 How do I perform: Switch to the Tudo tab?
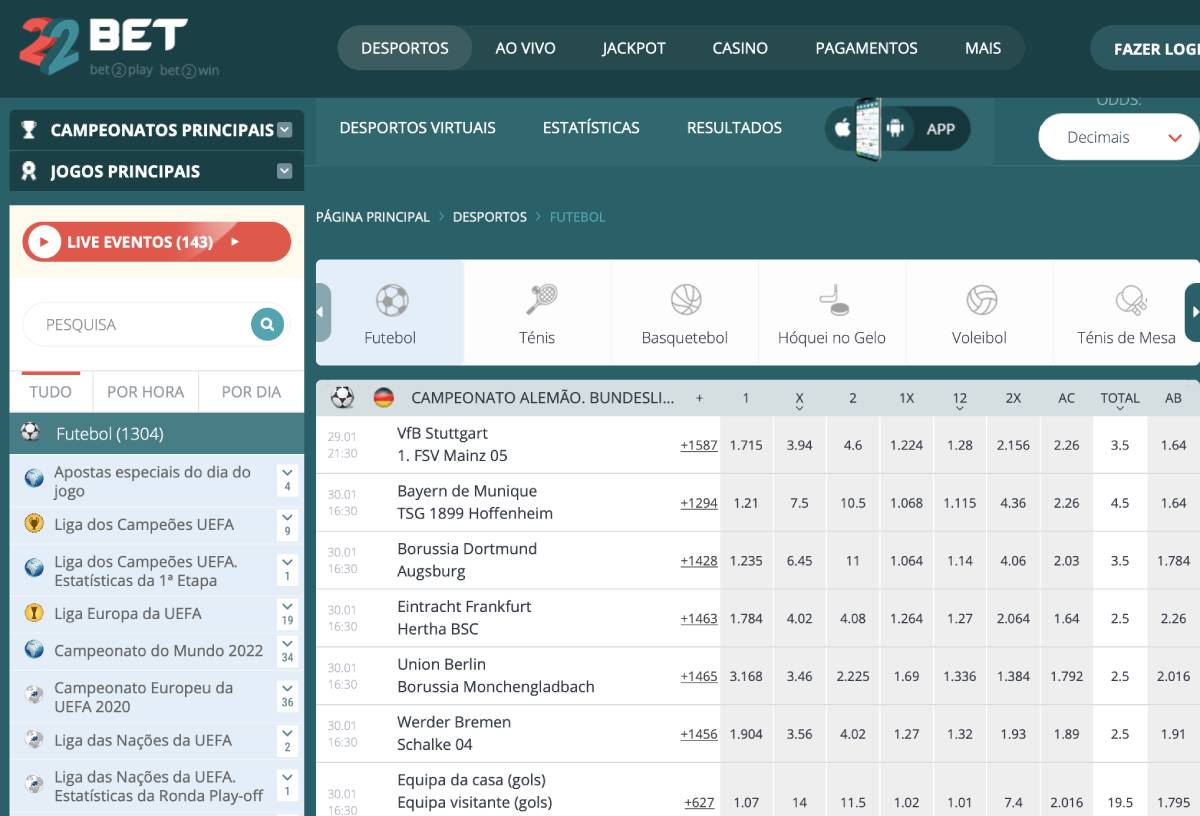pos(51,392)
